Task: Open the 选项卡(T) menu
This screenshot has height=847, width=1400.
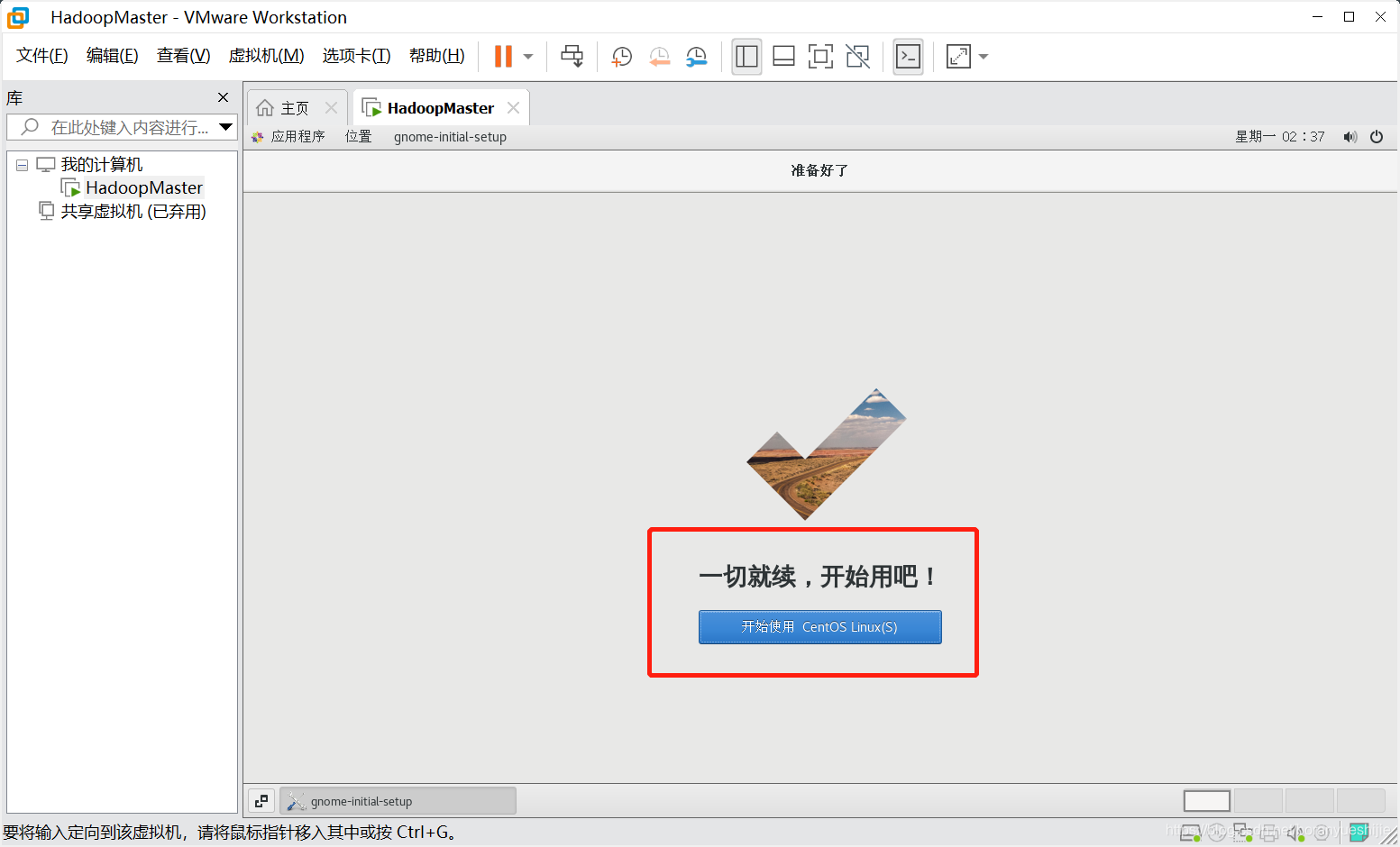Action: pyautogui.click(x=357, y=56)
